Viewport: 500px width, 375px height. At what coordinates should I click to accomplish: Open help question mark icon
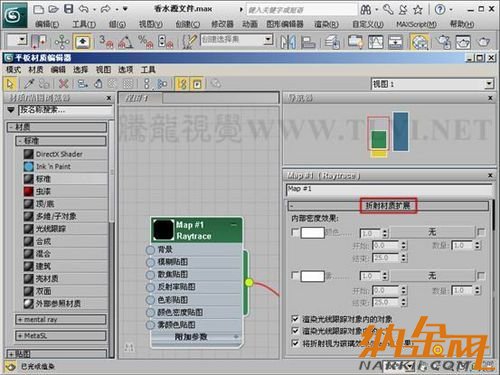coord(440,9)
